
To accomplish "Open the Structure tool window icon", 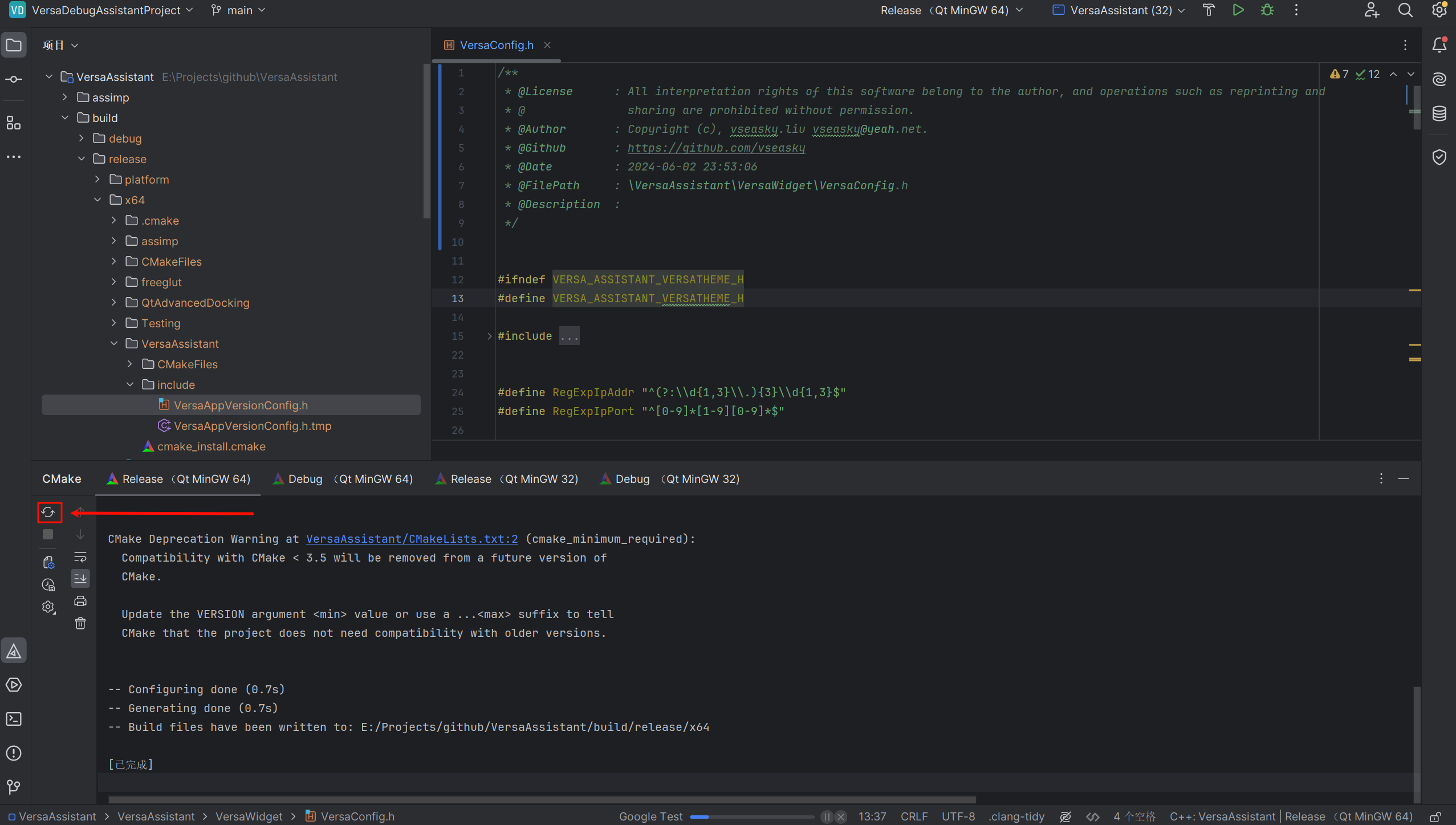I will point(14,123).
